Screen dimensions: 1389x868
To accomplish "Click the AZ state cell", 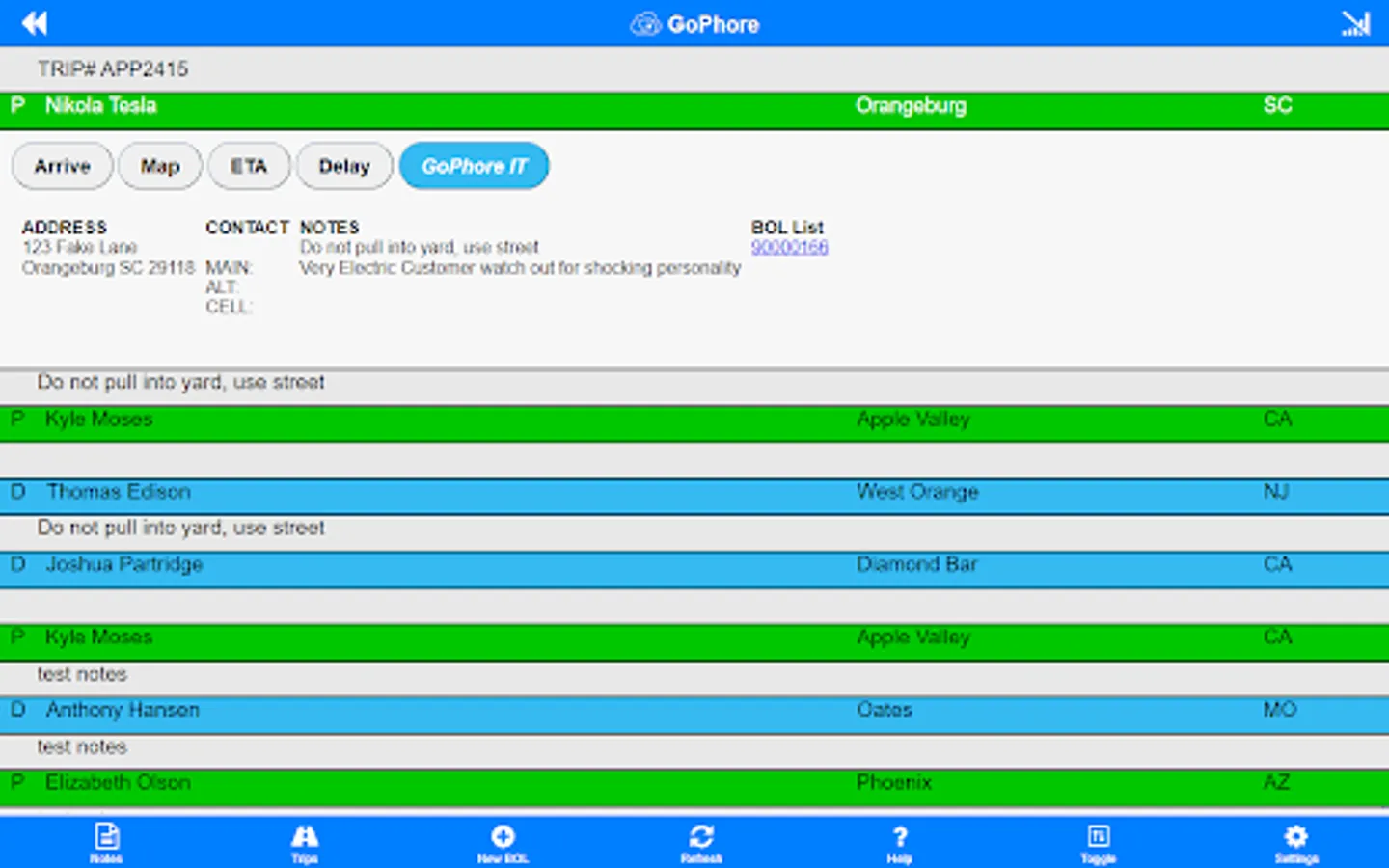I will 1276,782.
